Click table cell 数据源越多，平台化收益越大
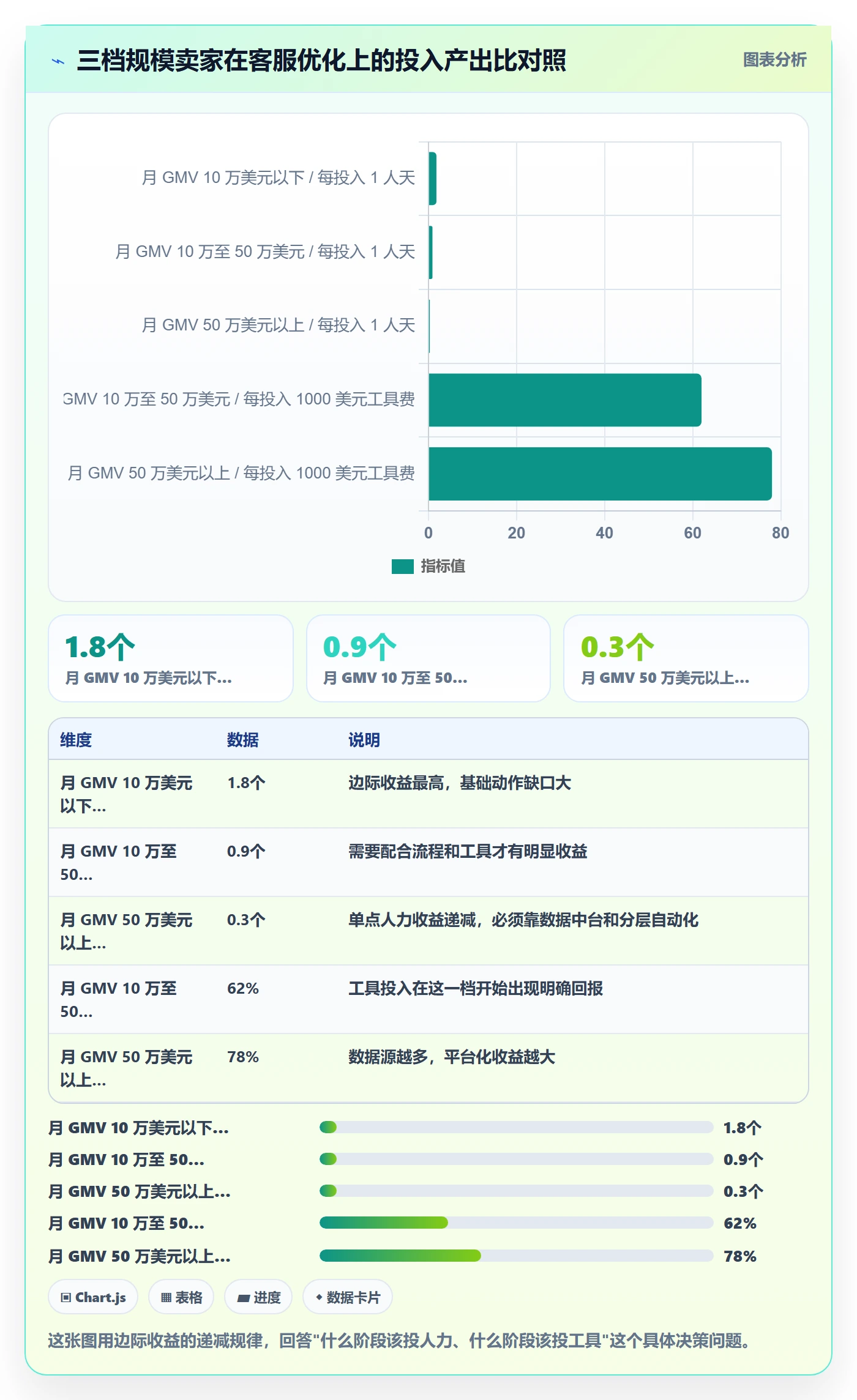 tap(452, 1057)
